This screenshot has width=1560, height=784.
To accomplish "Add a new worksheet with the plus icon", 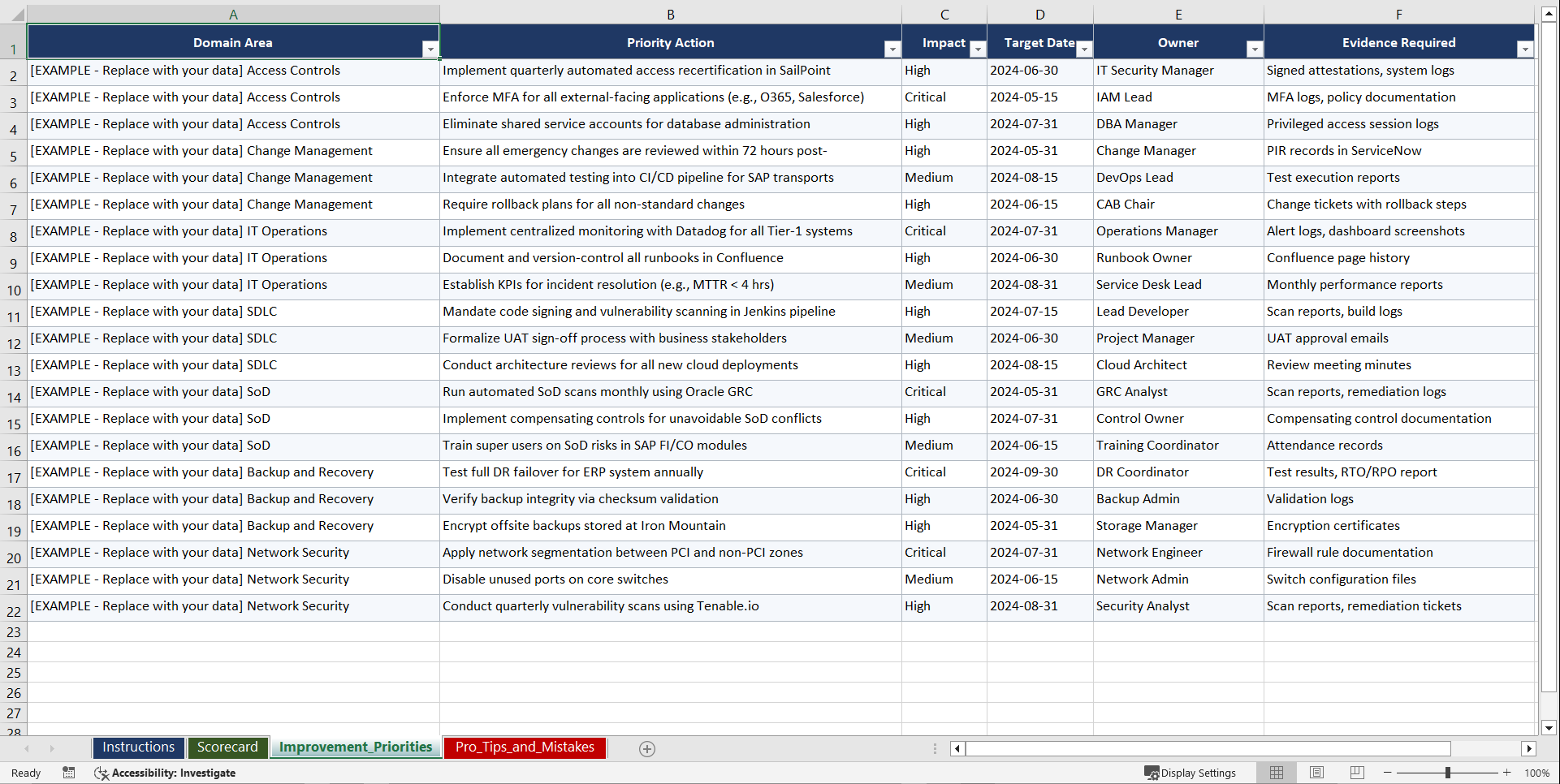I will tap(646, 748).
